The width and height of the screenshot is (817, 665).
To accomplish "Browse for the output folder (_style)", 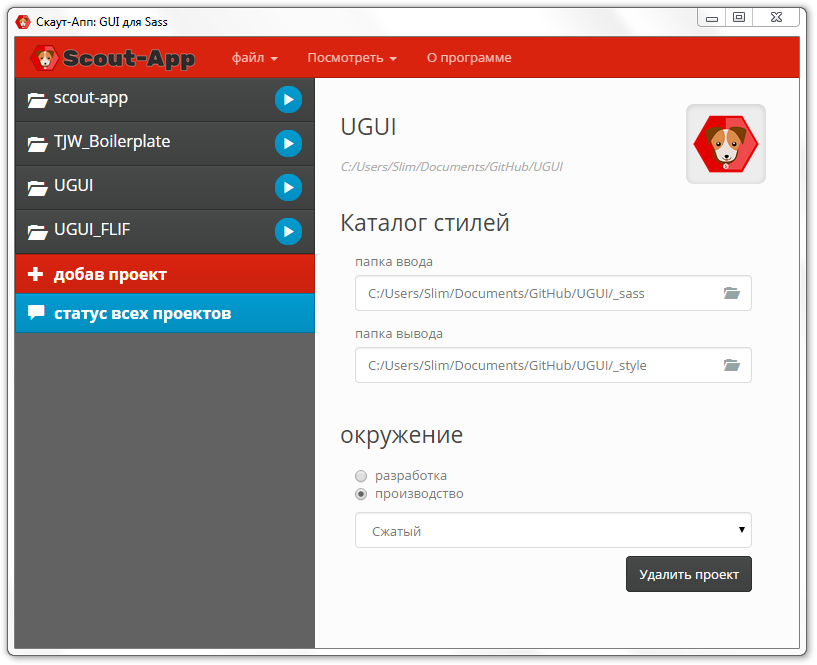I will (x=732, y=365).
